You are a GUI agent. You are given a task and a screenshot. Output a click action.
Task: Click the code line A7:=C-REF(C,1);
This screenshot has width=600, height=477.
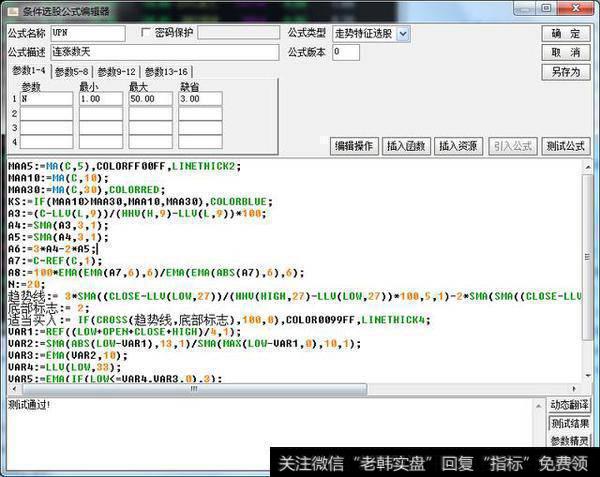click(x=55, y=261)
